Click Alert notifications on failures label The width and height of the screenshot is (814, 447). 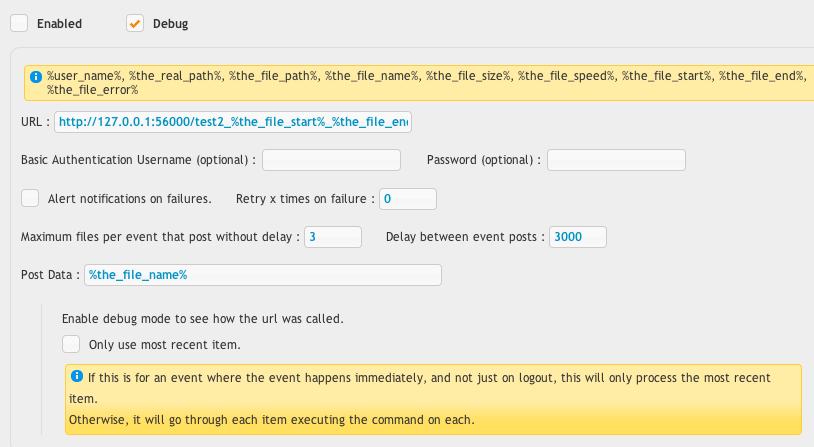(130, 199)
